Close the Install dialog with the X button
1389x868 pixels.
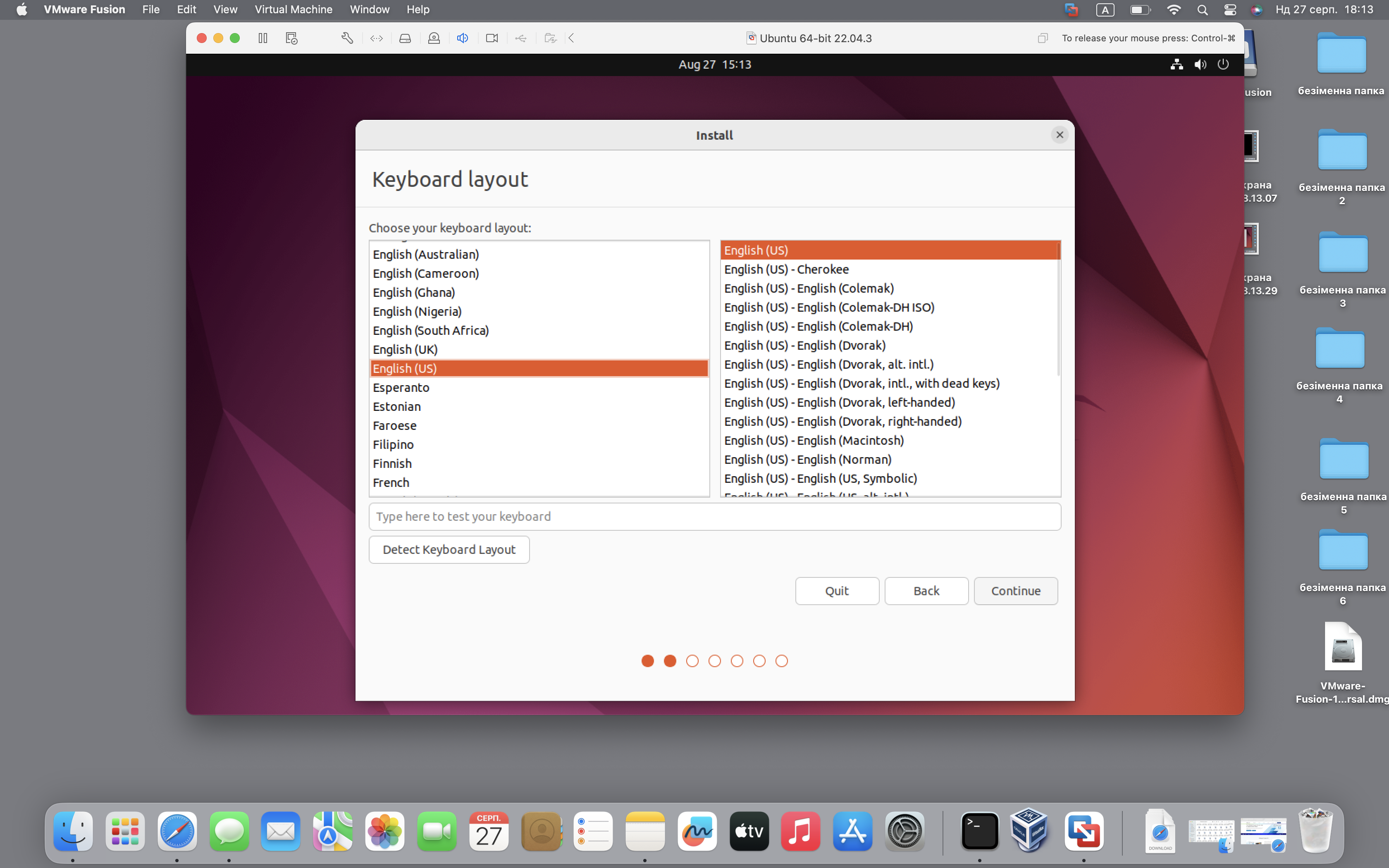coord(1060,135)
